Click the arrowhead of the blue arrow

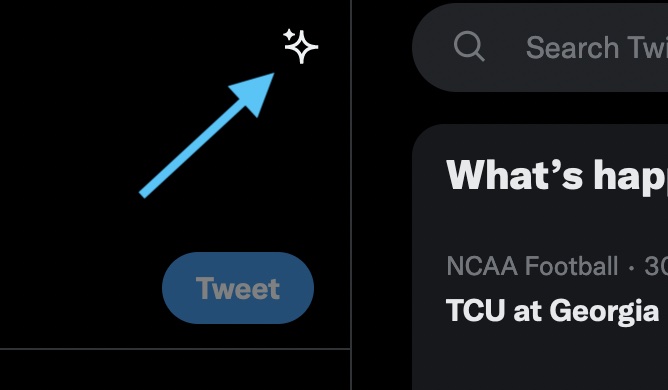pyautogui.click(x=254, y=91)
